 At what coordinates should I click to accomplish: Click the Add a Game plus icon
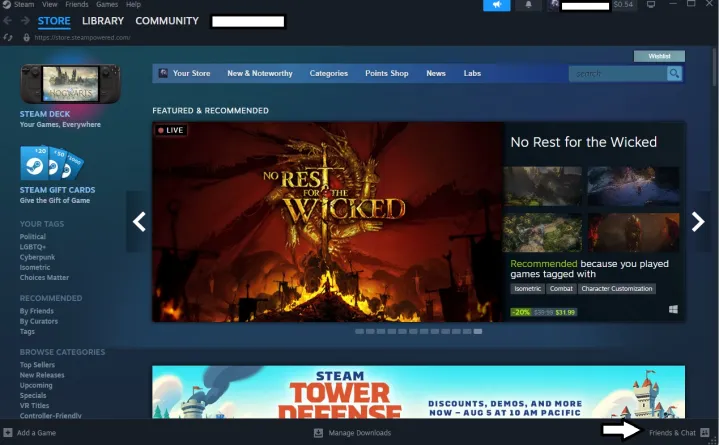(x=8, y=433)
